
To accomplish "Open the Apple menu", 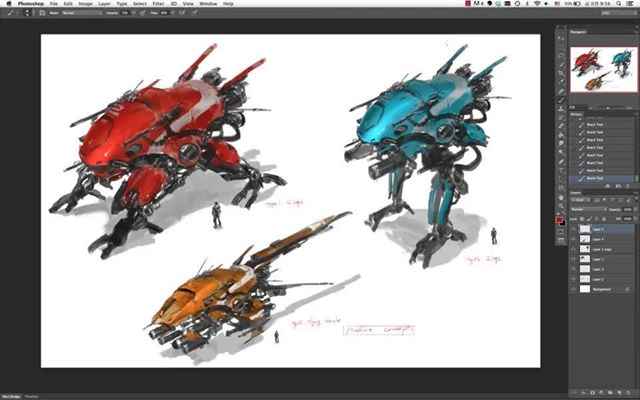I will (9, 3).
